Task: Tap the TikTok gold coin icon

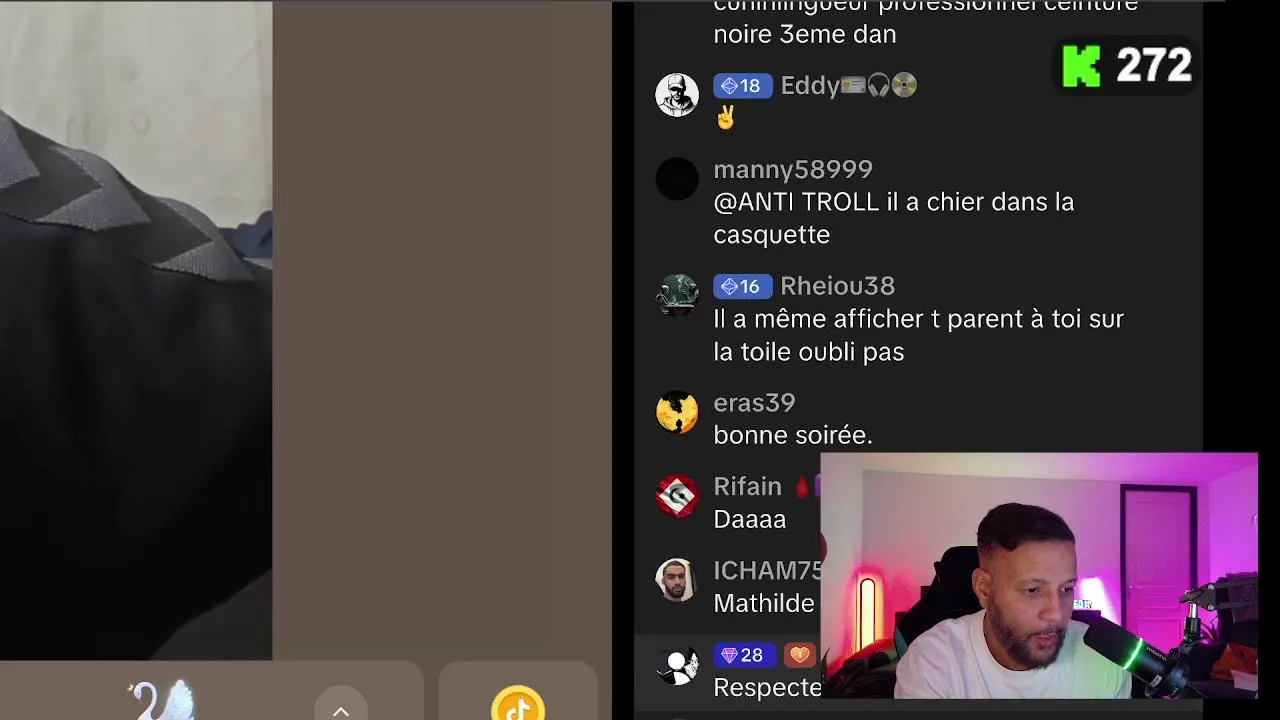Action: pyautogui.click(x=518, y=702)
